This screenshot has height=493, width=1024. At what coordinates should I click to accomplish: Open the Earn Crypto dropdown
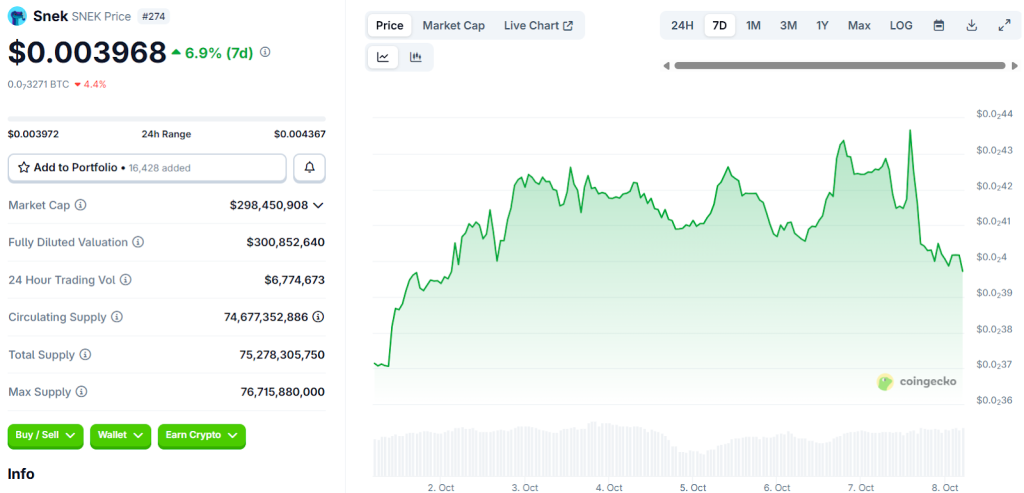pyautogui.click(x=201, y=436)
